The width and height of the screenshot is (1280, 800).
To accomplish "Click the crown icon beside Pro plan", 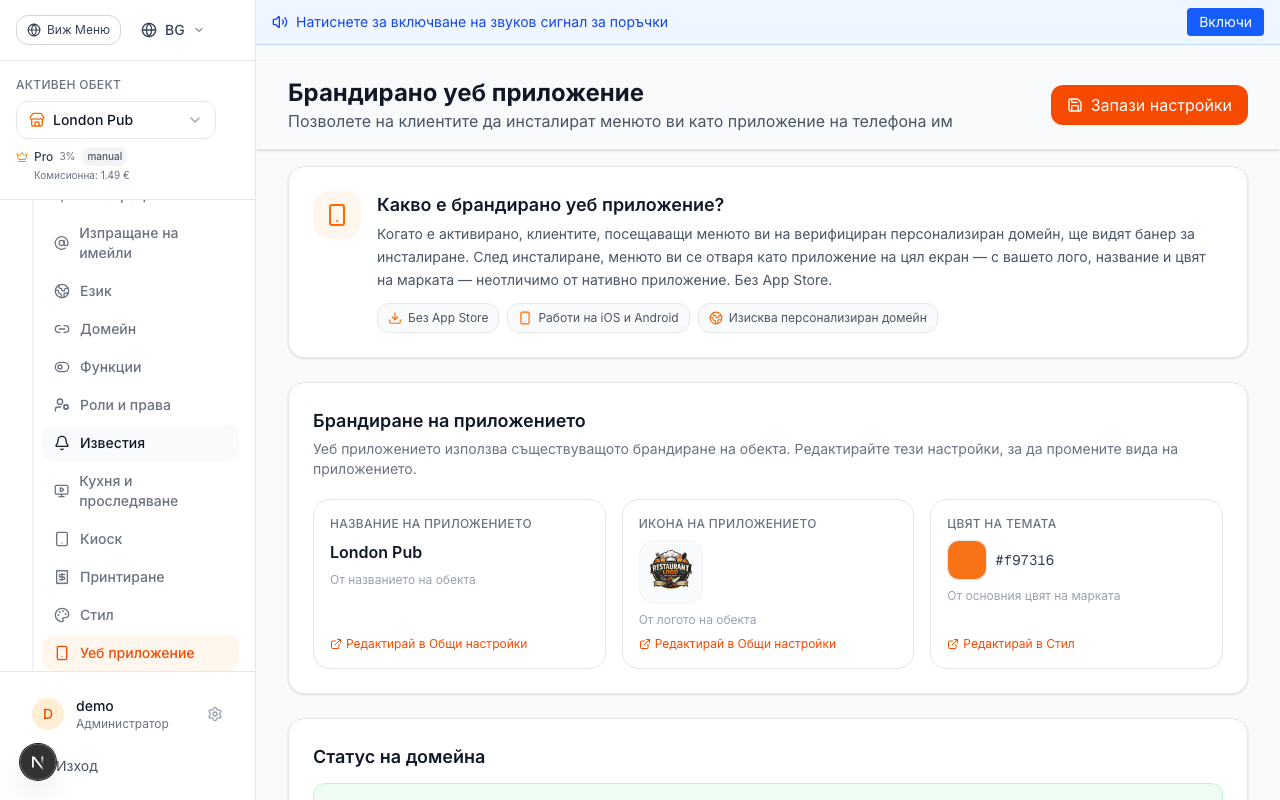I will coord(22,157).
